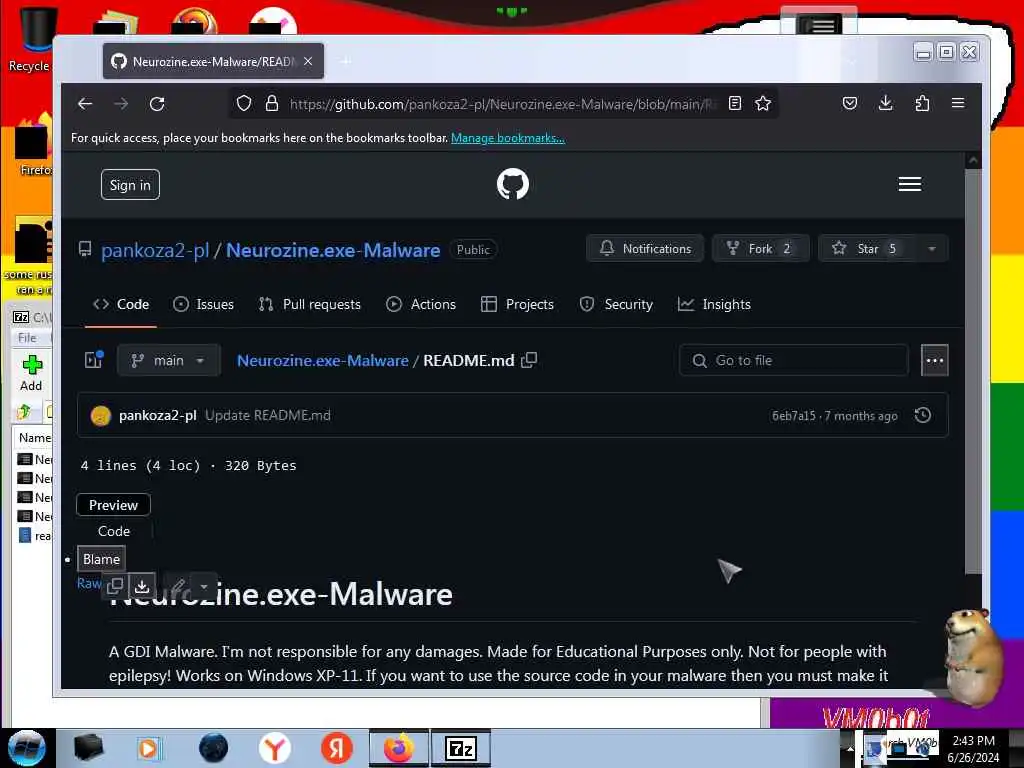Viewport: 1024px width, 768px height.
Task: Fork the repository with Fork button
Action: click(x=761, y=249)
